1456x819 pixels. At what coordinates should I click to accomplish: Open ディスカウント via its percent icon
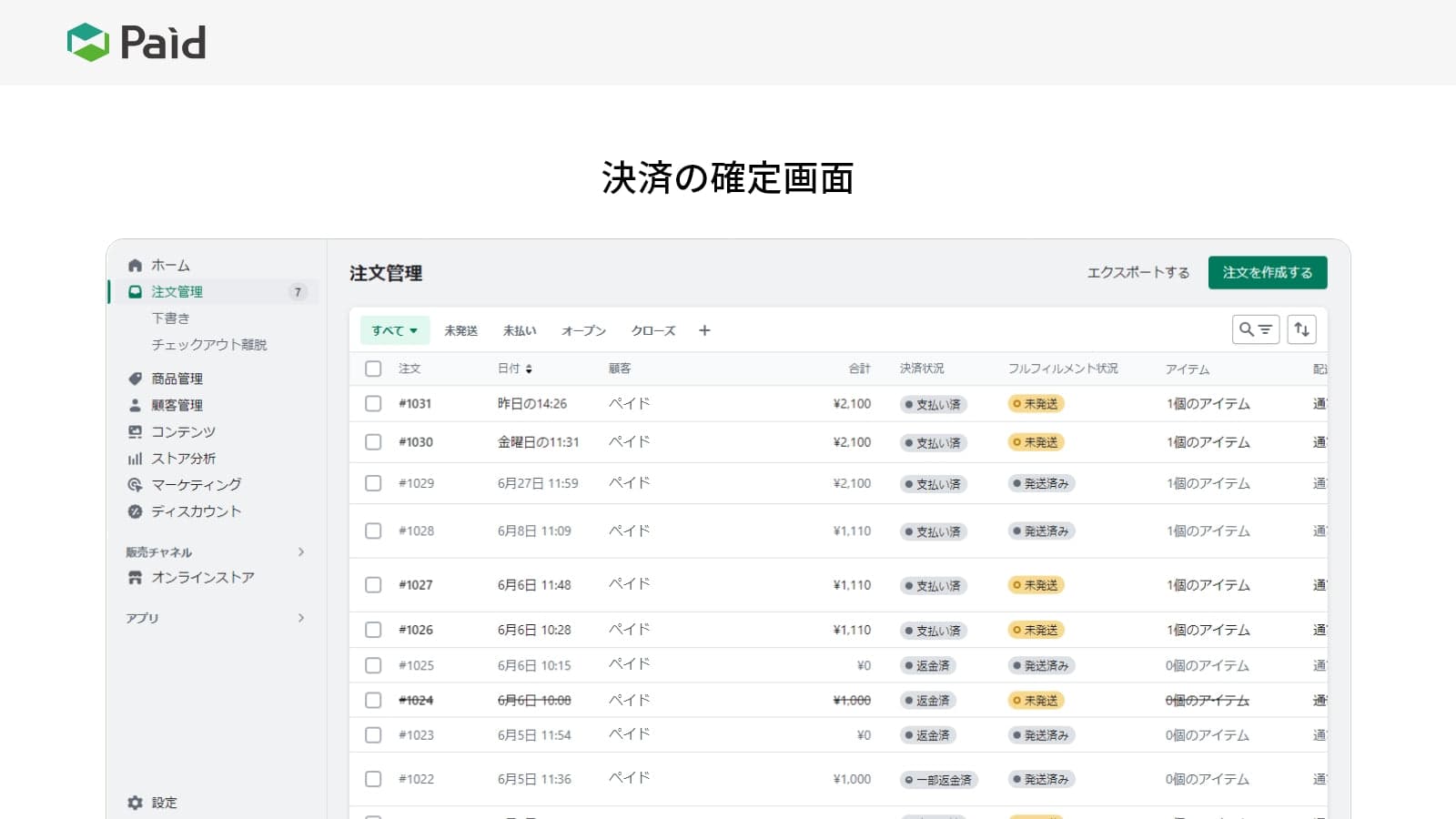[135, 511]
